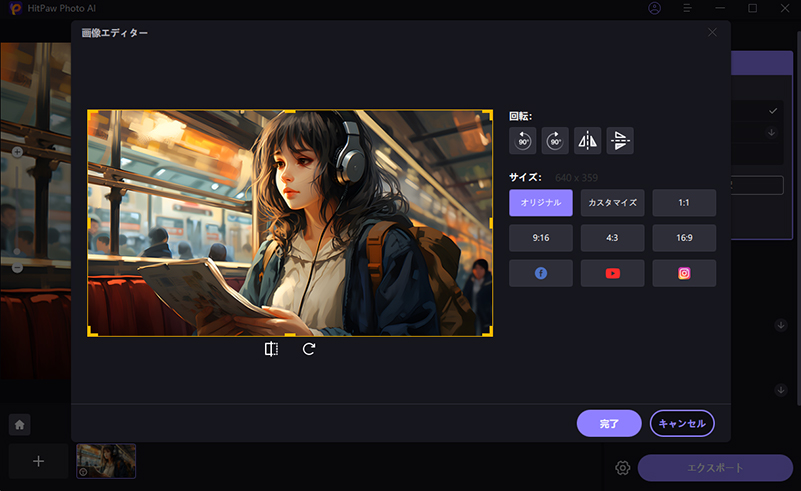Click the reset arrow icon below image
This screenshot has height=491, width=801.
[309, 349]
